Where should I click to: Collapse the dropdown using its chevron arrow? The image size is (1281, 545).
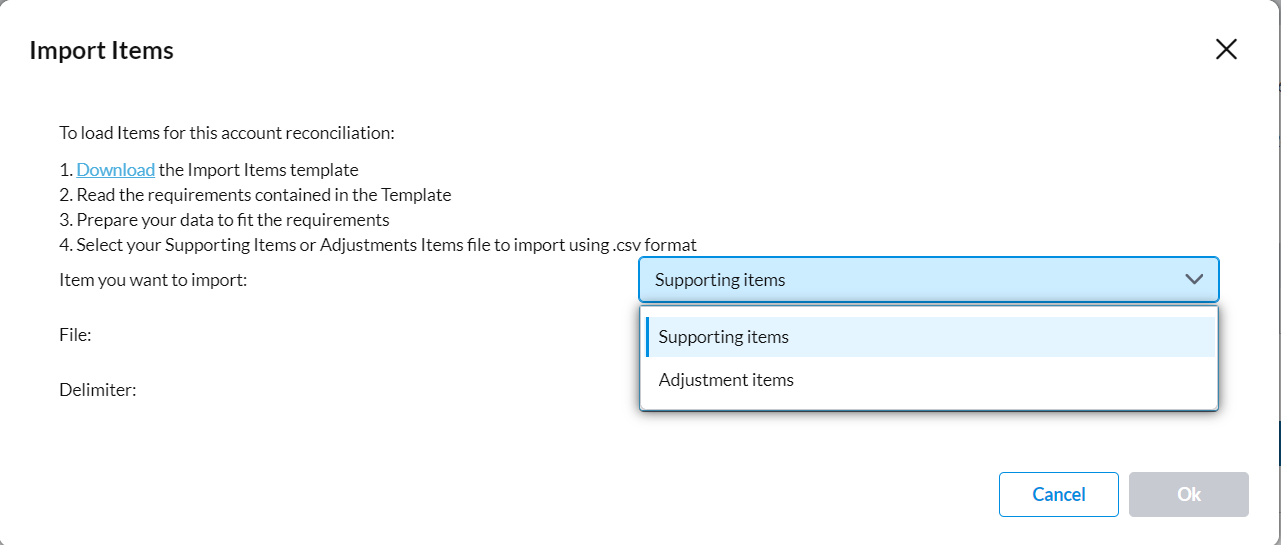pos(1194,280)
